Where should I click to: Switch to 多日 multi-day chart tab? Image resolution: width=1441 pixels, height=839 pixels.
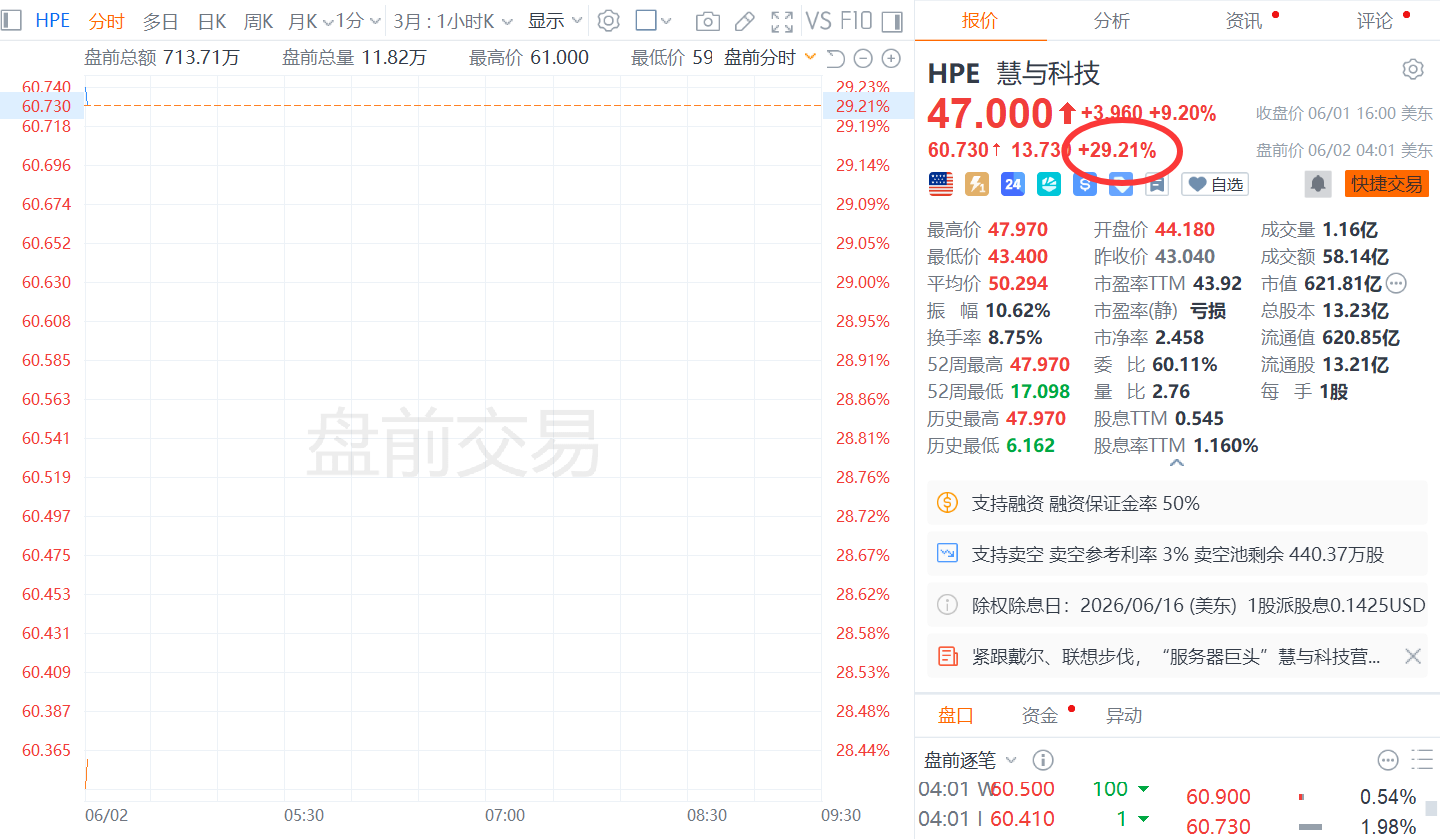point(160,21)
